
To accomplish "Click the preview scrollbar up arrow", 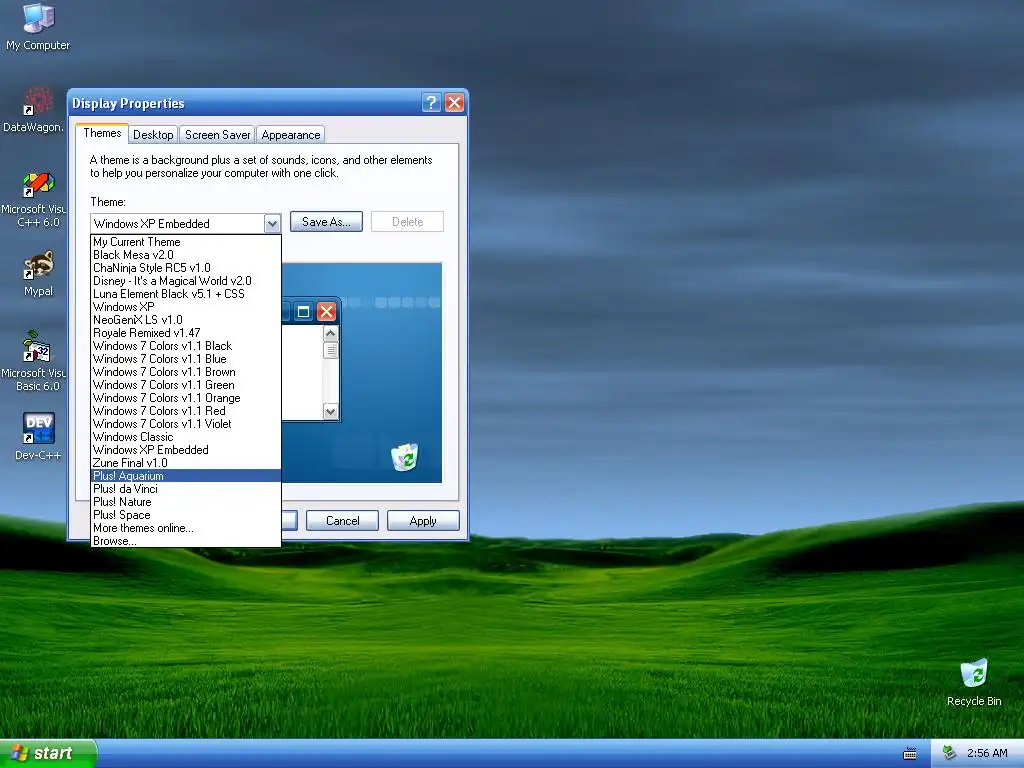I will point(330,333).
